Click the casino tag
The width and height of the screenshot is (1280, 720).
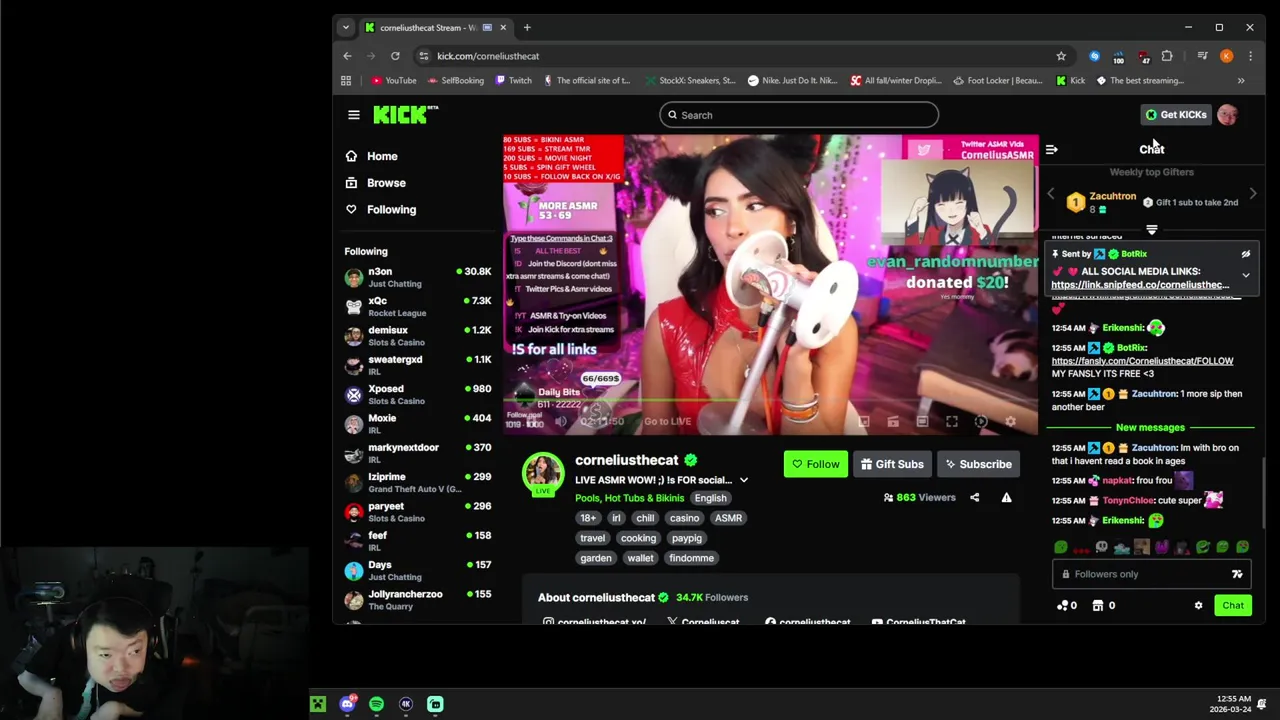[684, 518]
